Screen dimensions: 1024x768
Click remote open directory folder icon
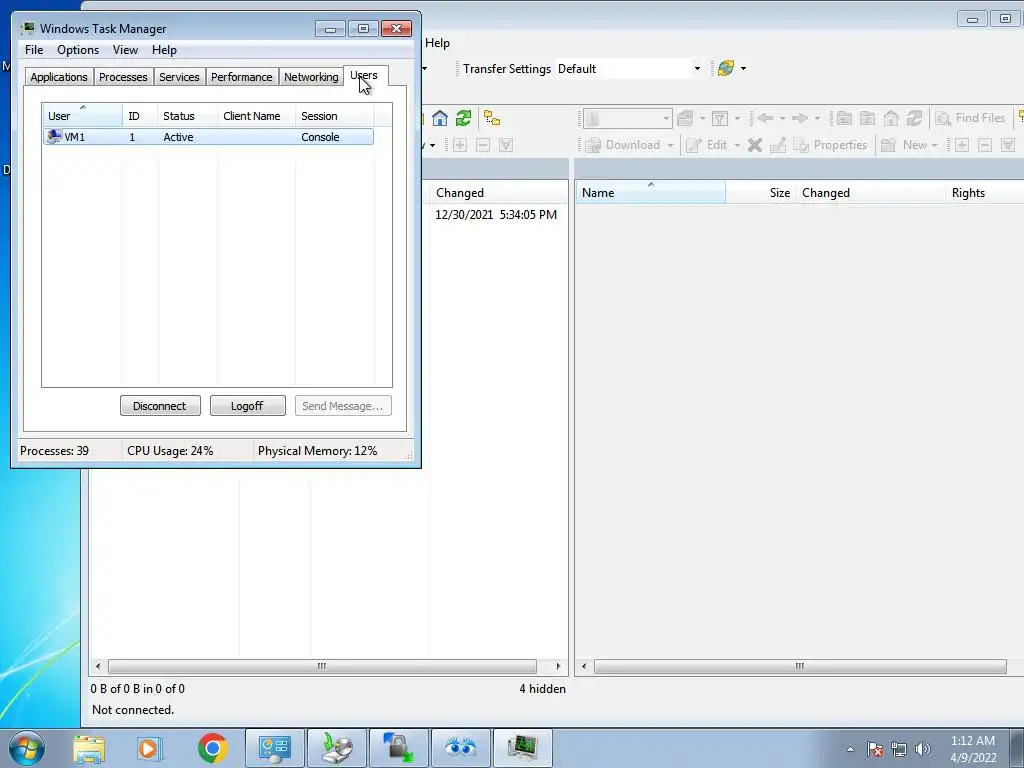click(684, 118)
